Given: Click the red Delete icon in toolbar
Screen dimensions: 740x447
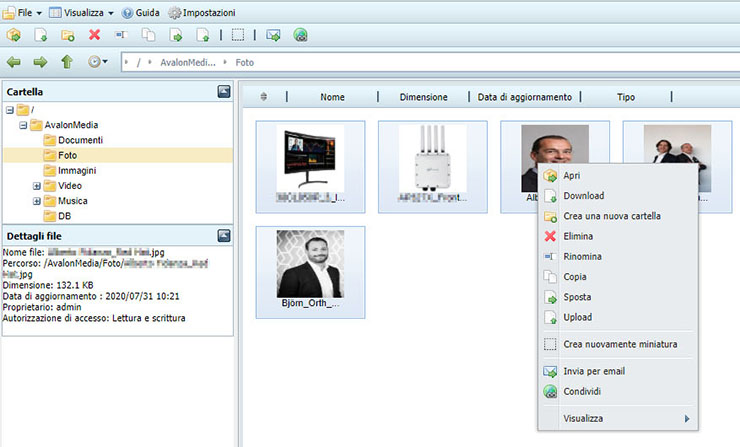Looking at the screenshot, I should point(95,35).
